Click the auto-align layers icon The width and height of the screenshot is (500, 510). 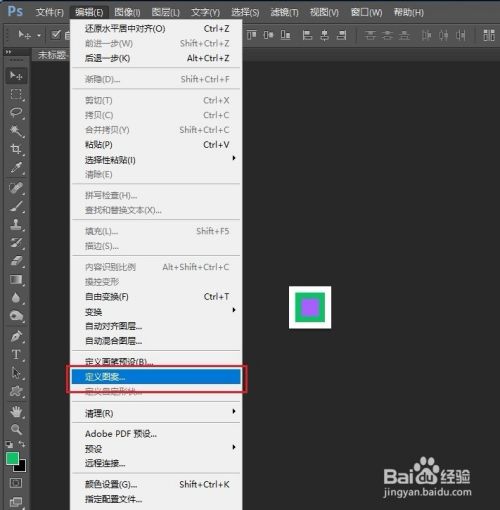[489, 35]
